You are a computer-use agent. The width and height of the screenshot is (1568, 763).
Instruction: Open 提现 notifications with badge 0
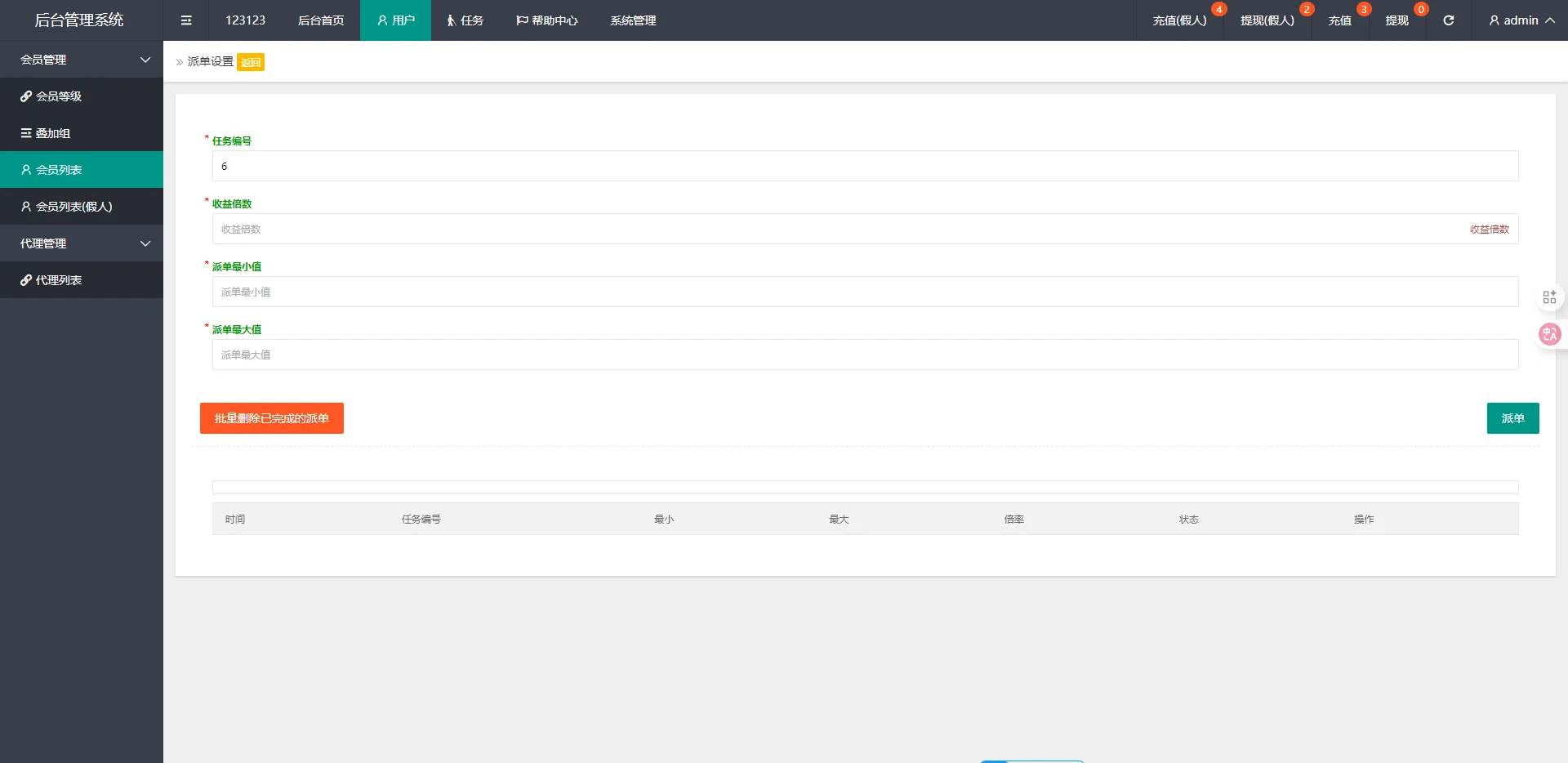(1396, 20)
